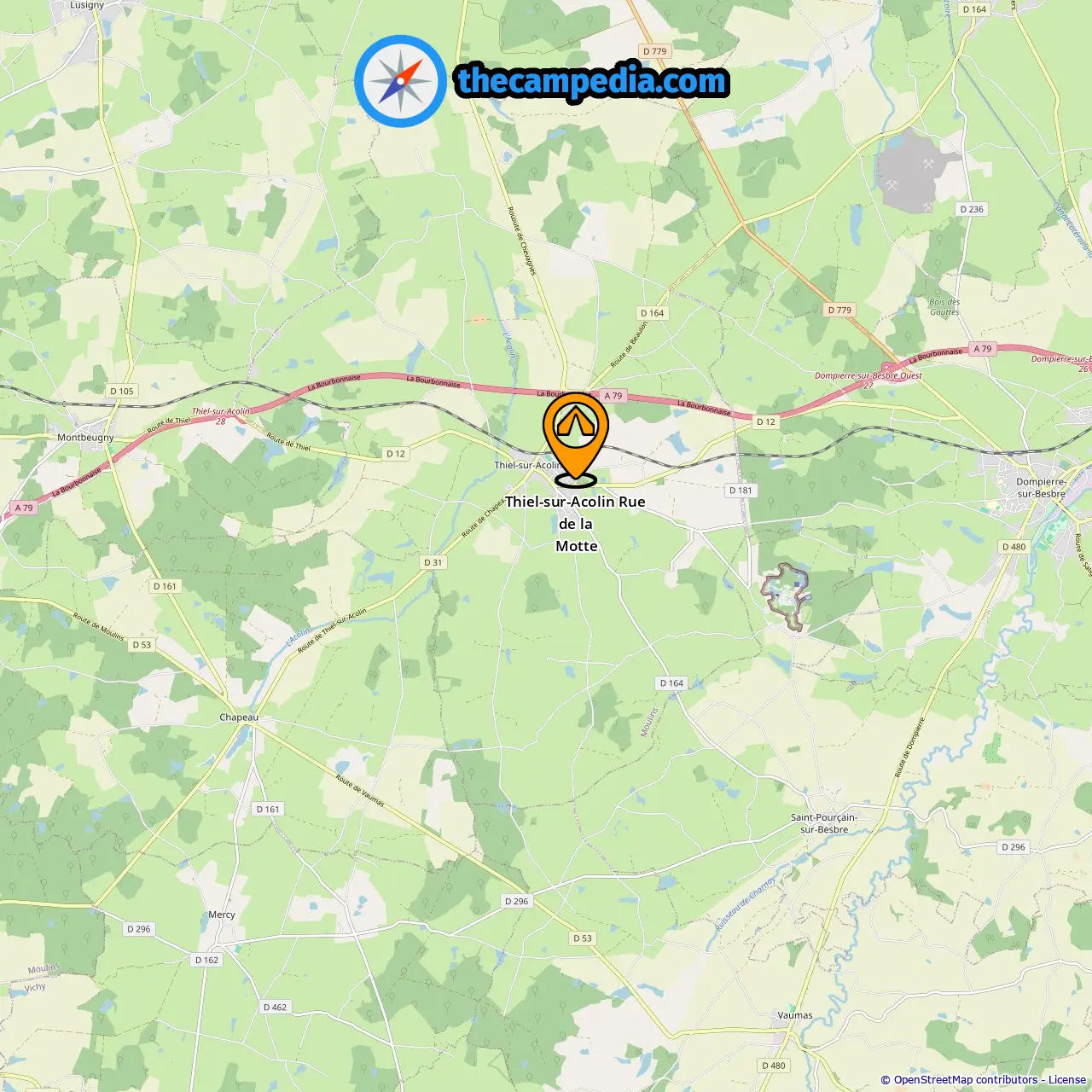
Task: Select the Chapeau village label
Action: pyautogui.click(x=239, y=717)
